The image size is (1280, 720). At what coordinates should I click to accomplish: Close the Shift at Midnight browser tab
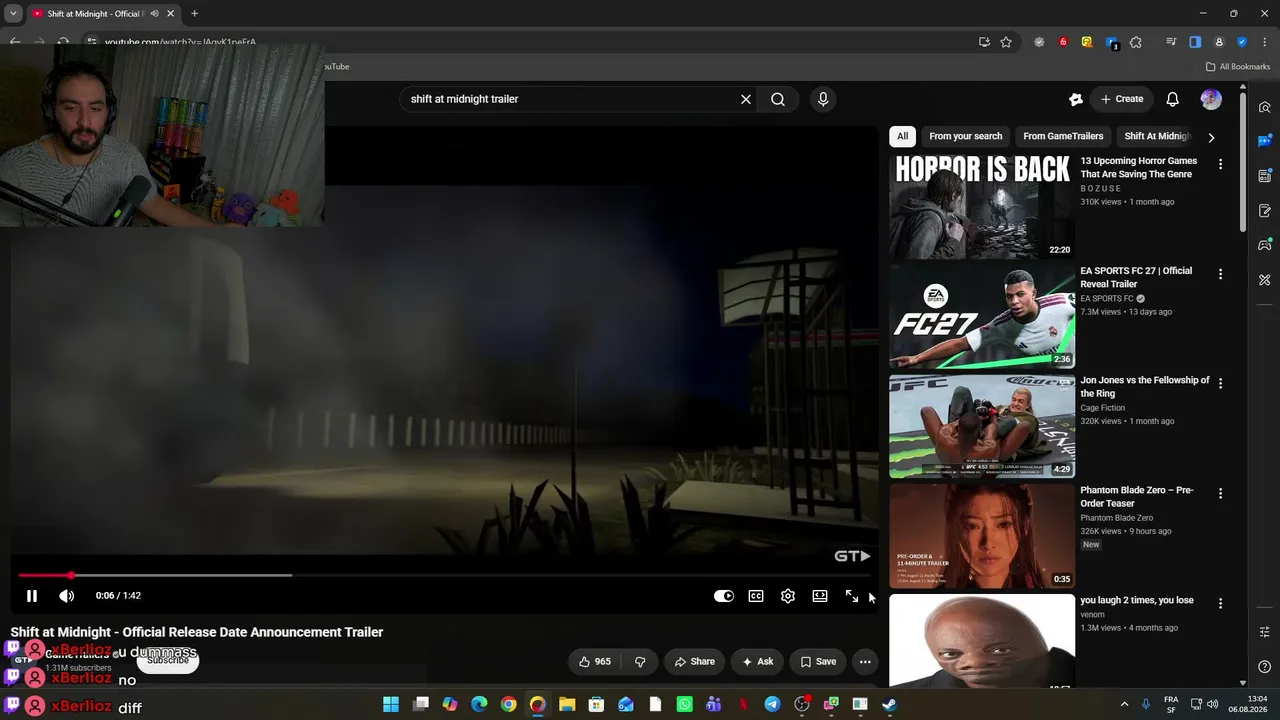point(171,13)
